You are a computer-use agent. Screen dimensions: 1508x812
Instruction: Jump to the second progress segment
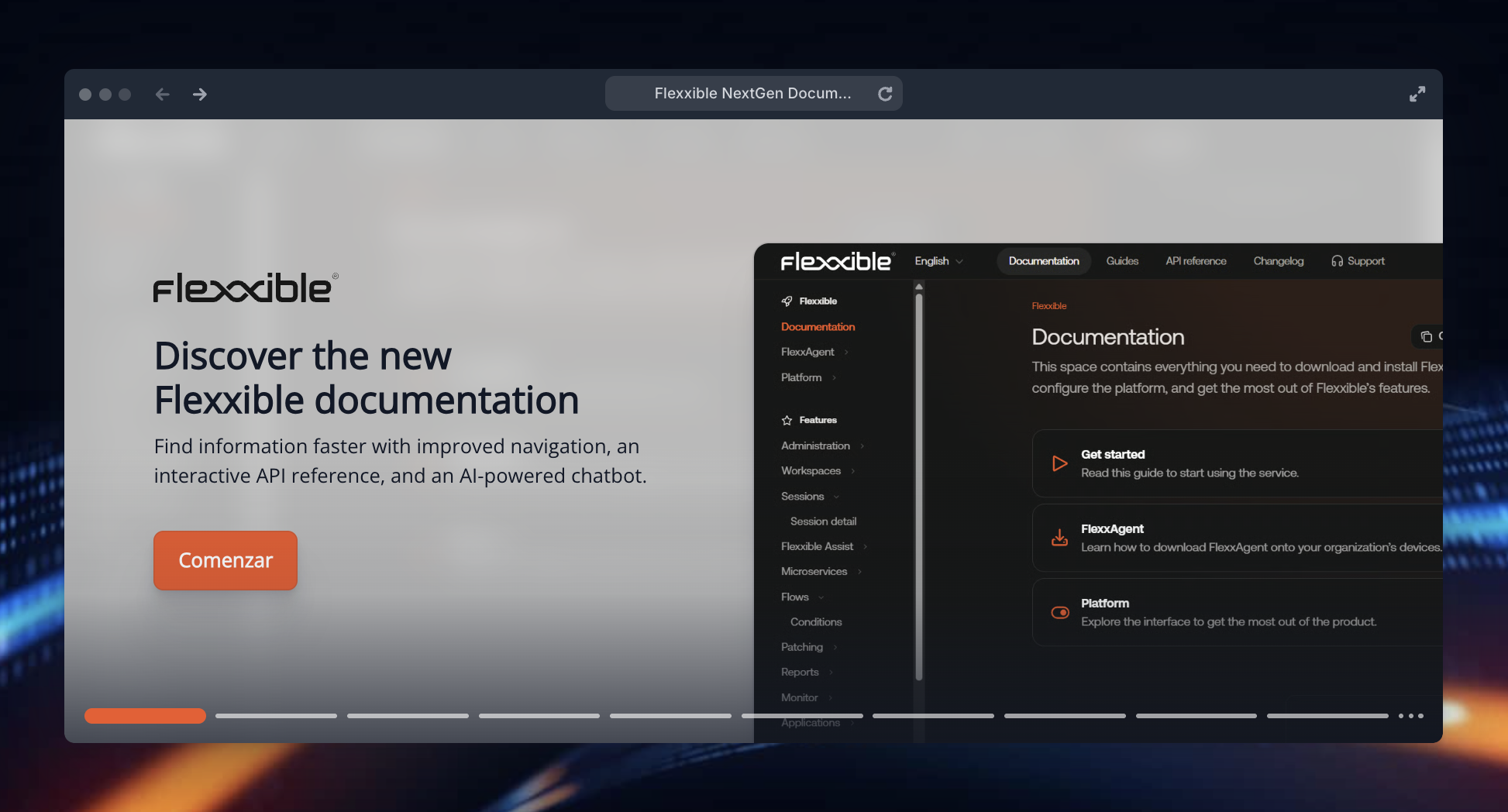276,716
